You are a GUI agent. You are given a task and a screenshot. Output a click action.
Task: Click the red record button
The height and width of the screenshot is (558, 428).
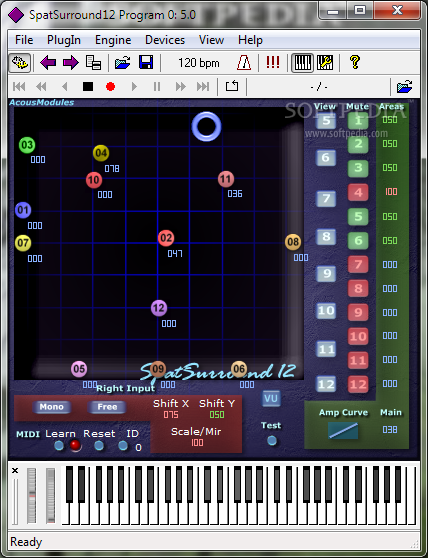pyautogui.click(x=111, y=86)
